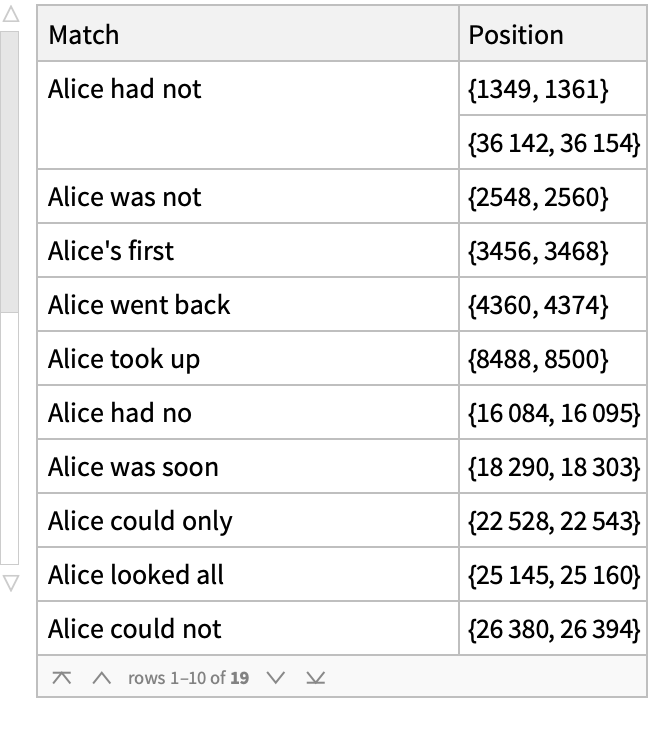Image resolution: width=648 pixels, height=732 pixels.
Task: Click the vertical scrollbar thumb
Action: 9,170
